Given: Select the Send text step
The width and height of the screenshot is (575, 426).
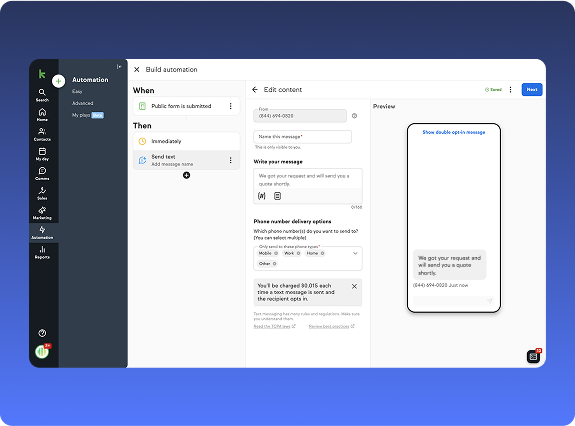Looking at the screenshot, I should point(186,160).
